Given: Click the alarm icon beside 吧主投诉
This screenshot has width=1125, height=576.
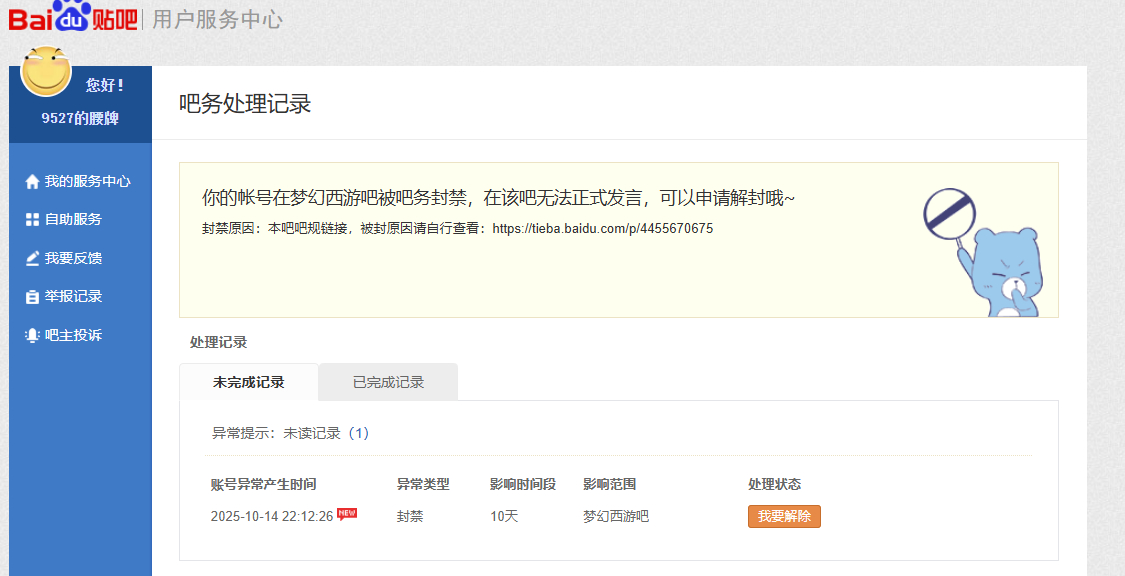Looking at the screenshot, I should (32, 336).
